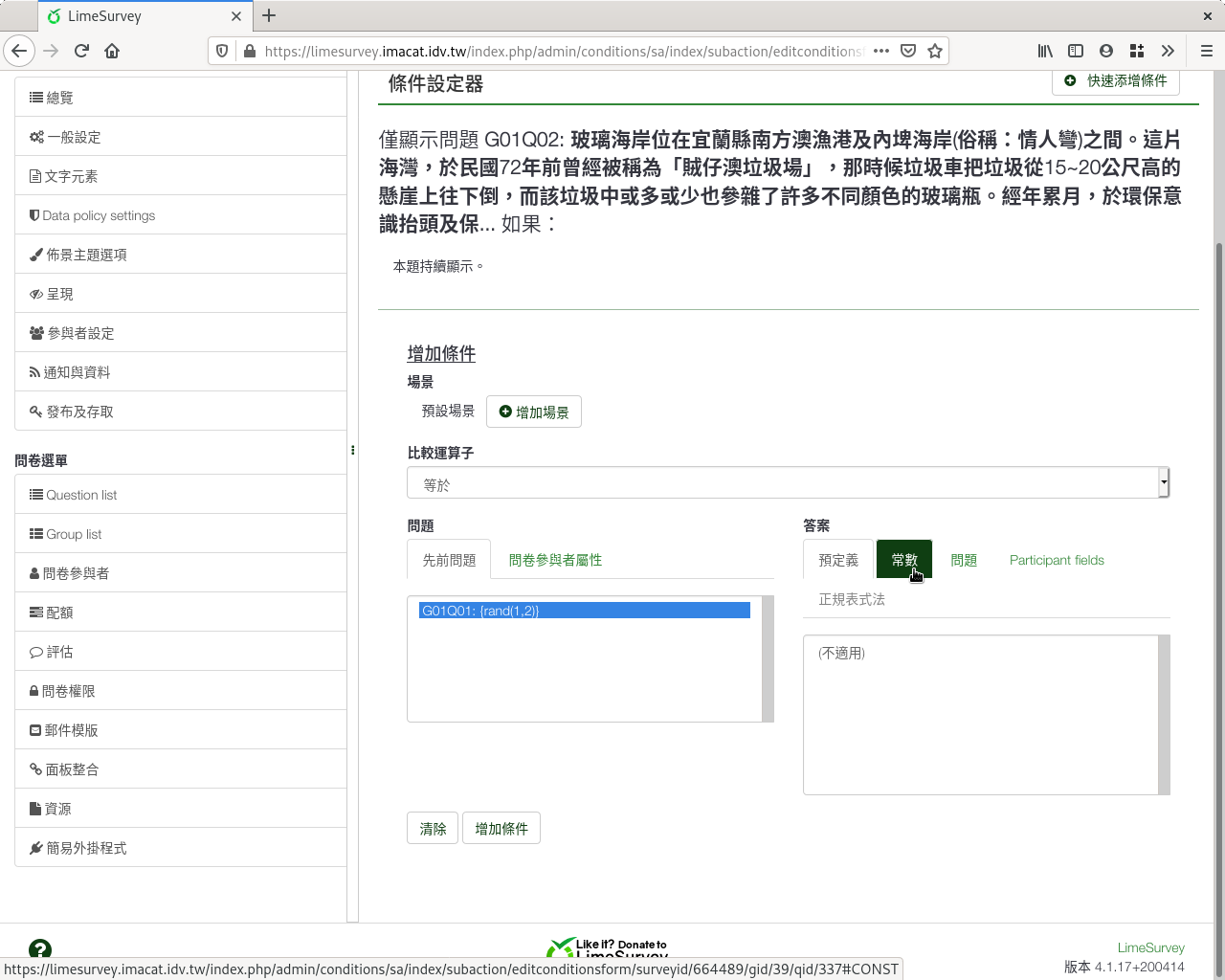Image resolution: width=1225 pixels, height=980 pixels.
Task: Open 問卷權限 in survey menu
Action: click(181, 691)
